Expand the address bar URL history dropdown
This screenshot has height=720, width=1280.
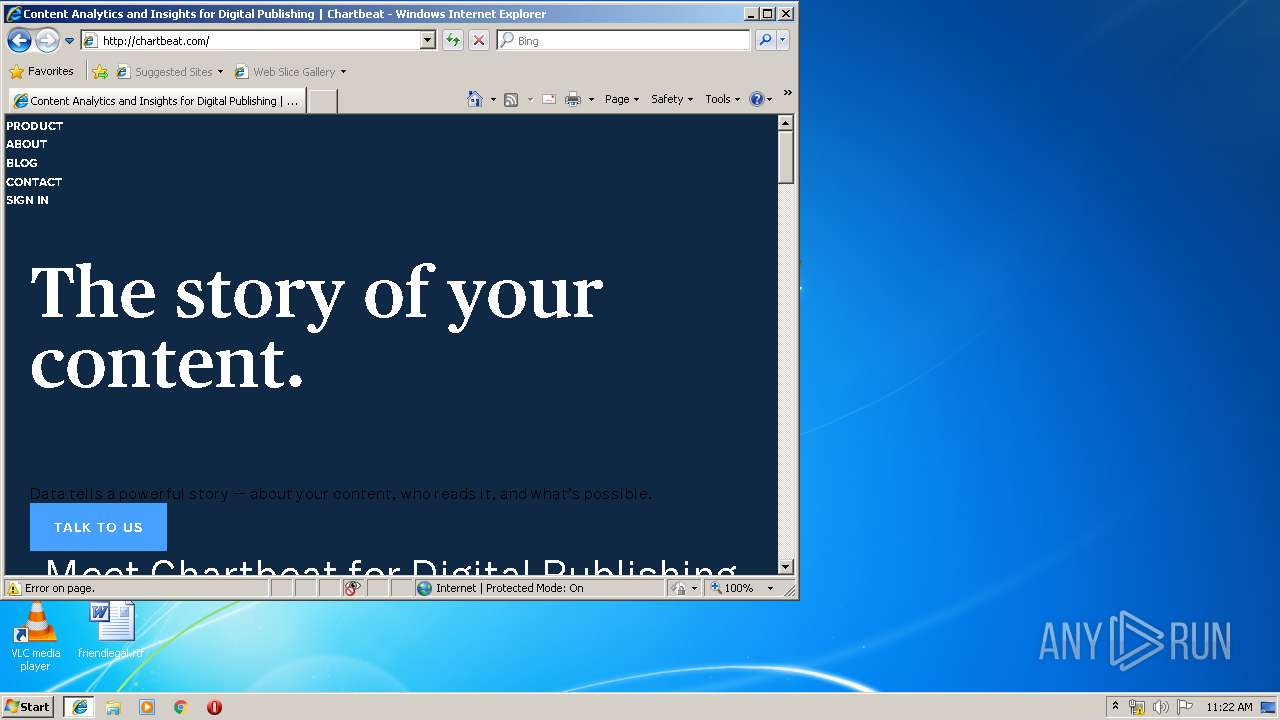428,40
